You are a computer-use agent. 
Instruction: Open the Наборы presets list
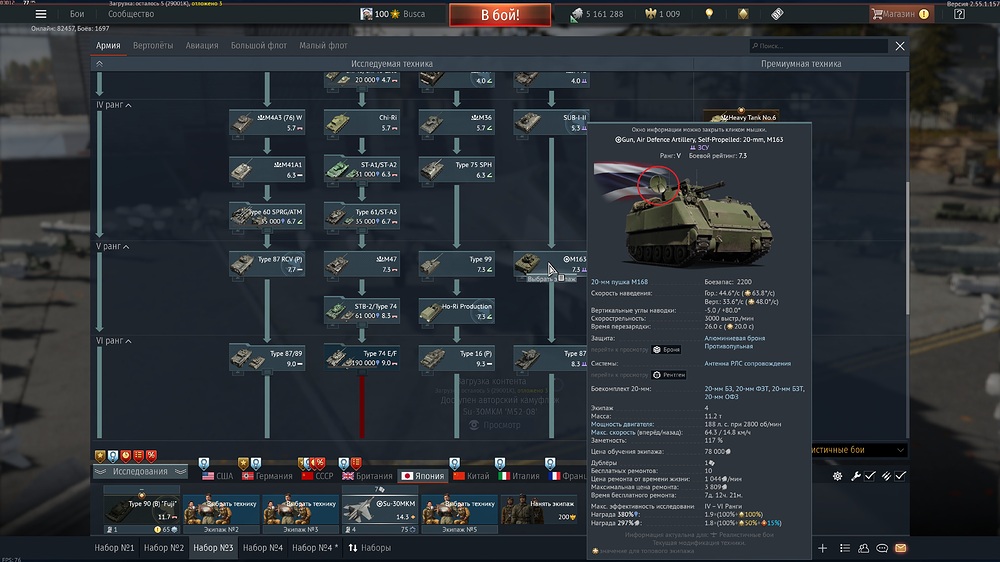point(370,548)
